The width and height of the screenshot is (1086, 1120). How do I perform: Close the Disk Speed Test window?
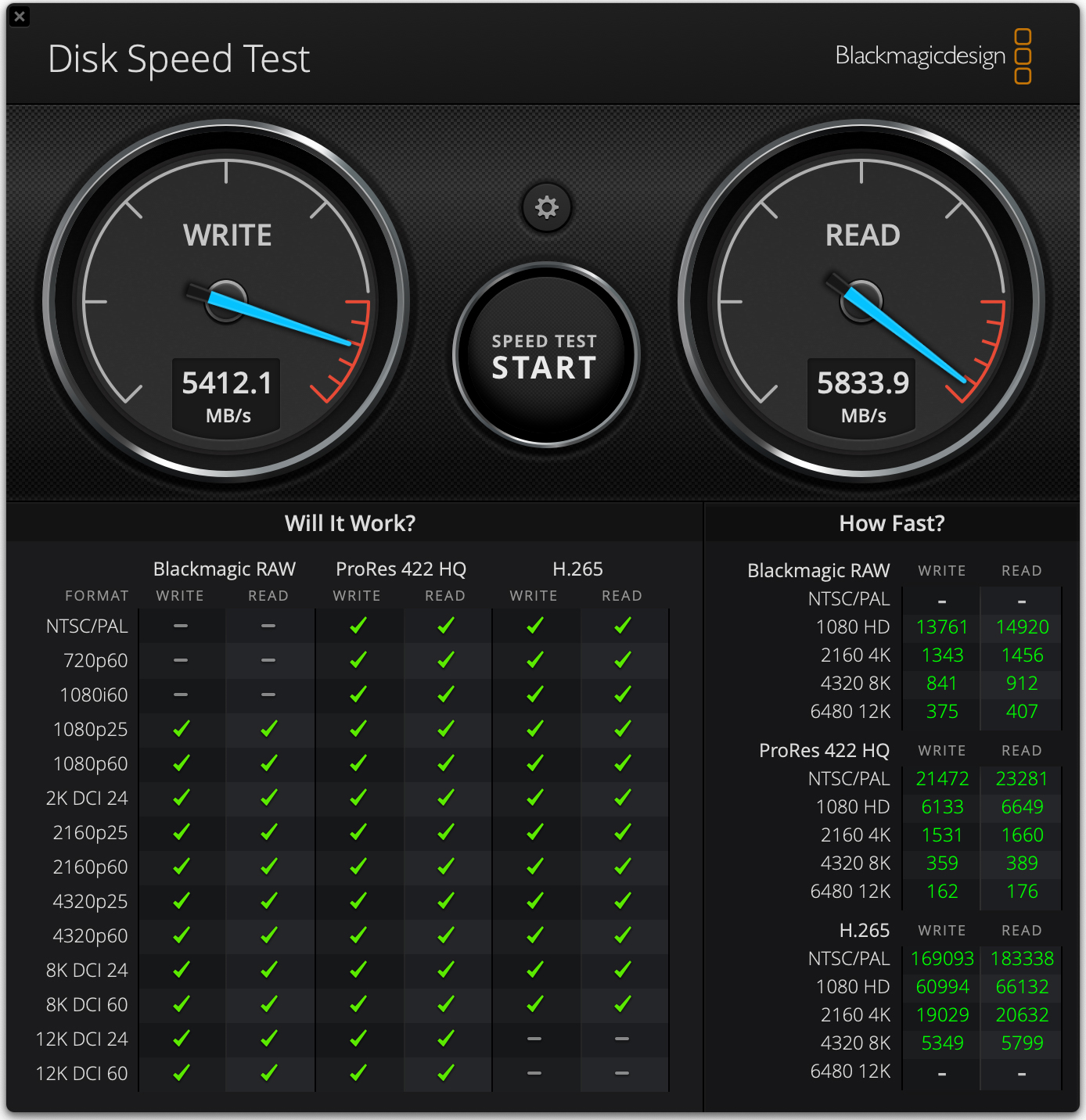click(x=20, y=16)
